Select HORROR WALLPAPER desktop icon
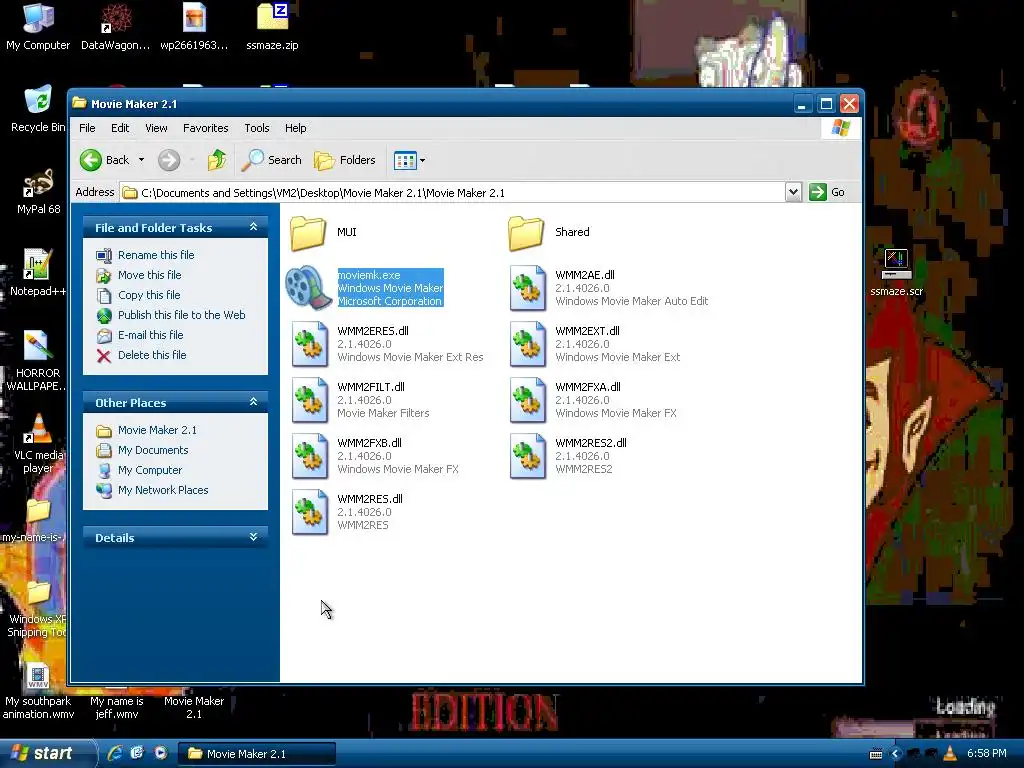The image size is (1024, 768). coord(37,346)
